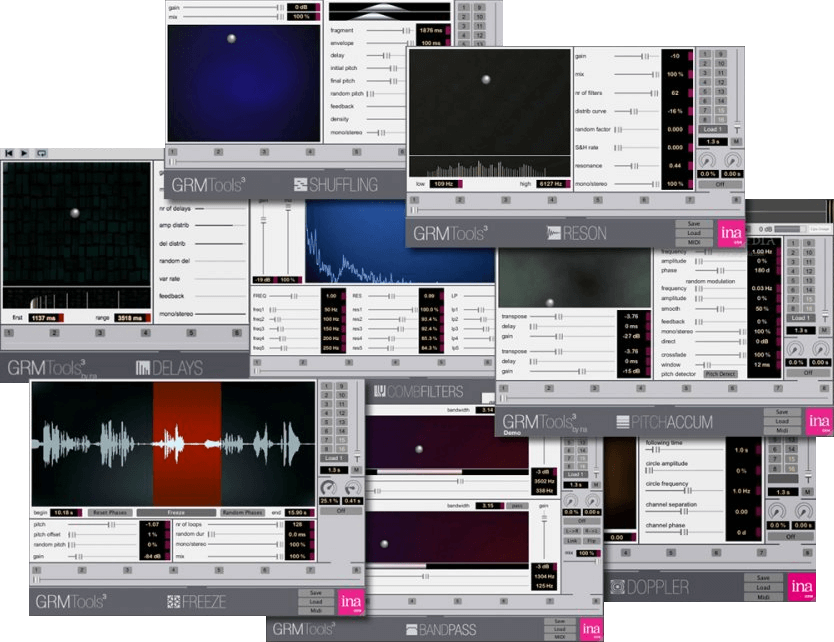This screenshot has height=642, width=834.
Task: Open the Load 1 selector in Reson
Action: 712,129
